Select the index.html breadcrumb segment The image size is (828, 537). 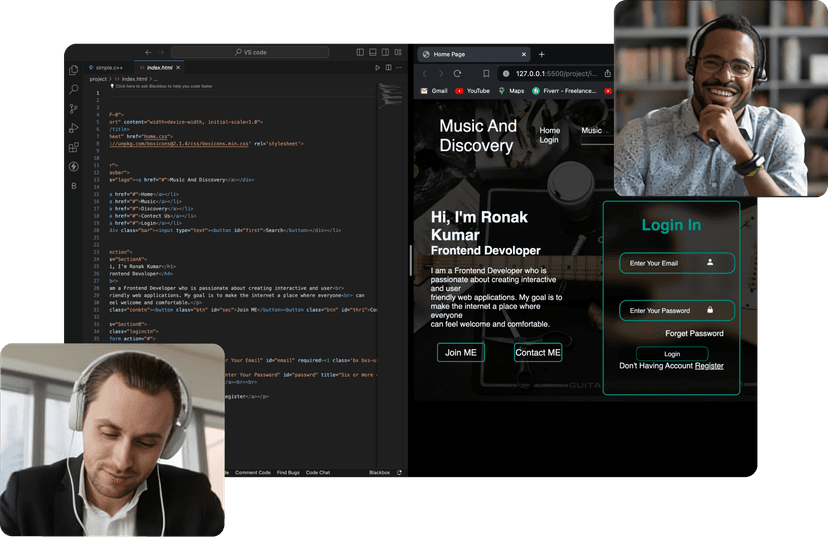pyautogui.click(x=134, y=79)
